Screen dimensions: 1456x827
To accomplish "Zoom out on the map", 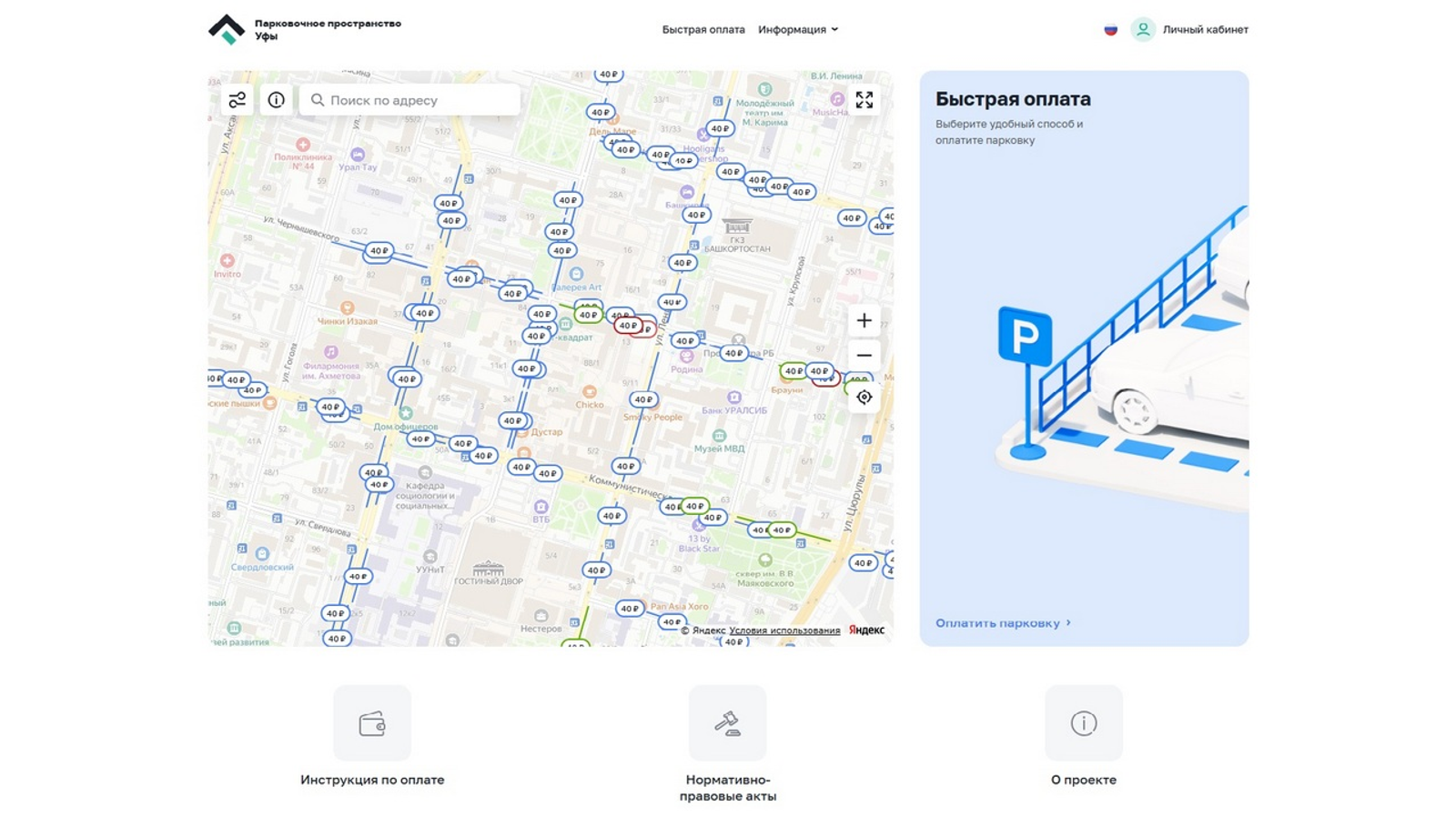I will 864,356.
